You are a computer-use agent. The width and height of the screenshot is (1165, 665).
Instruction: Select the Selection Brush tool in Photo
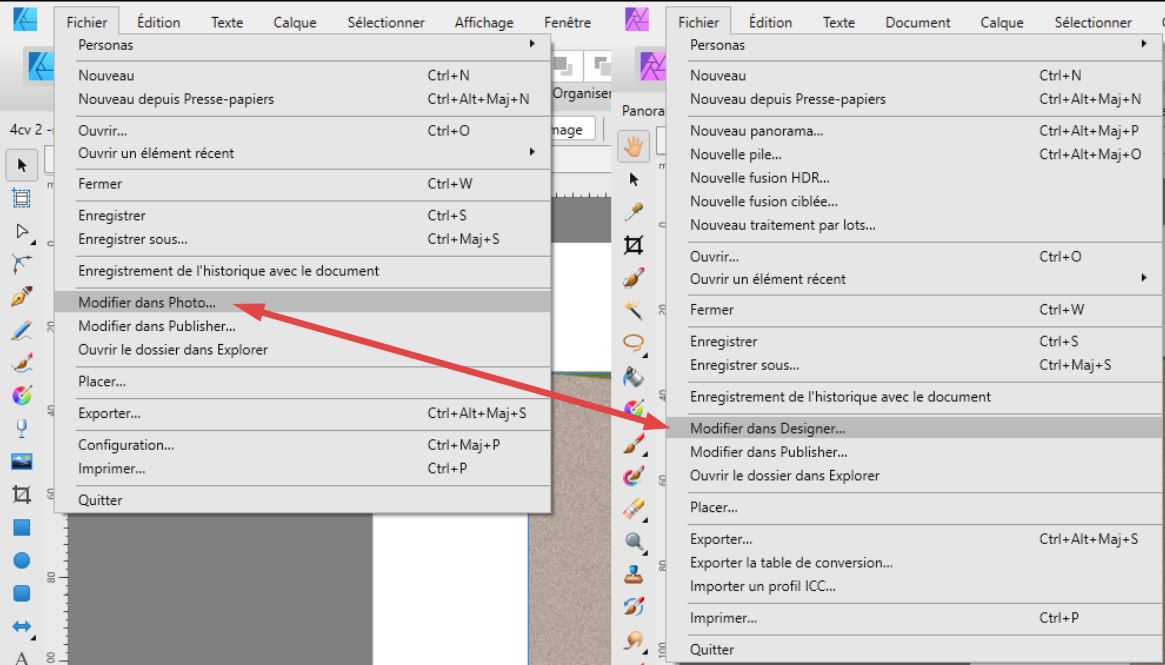pos(633,277)
